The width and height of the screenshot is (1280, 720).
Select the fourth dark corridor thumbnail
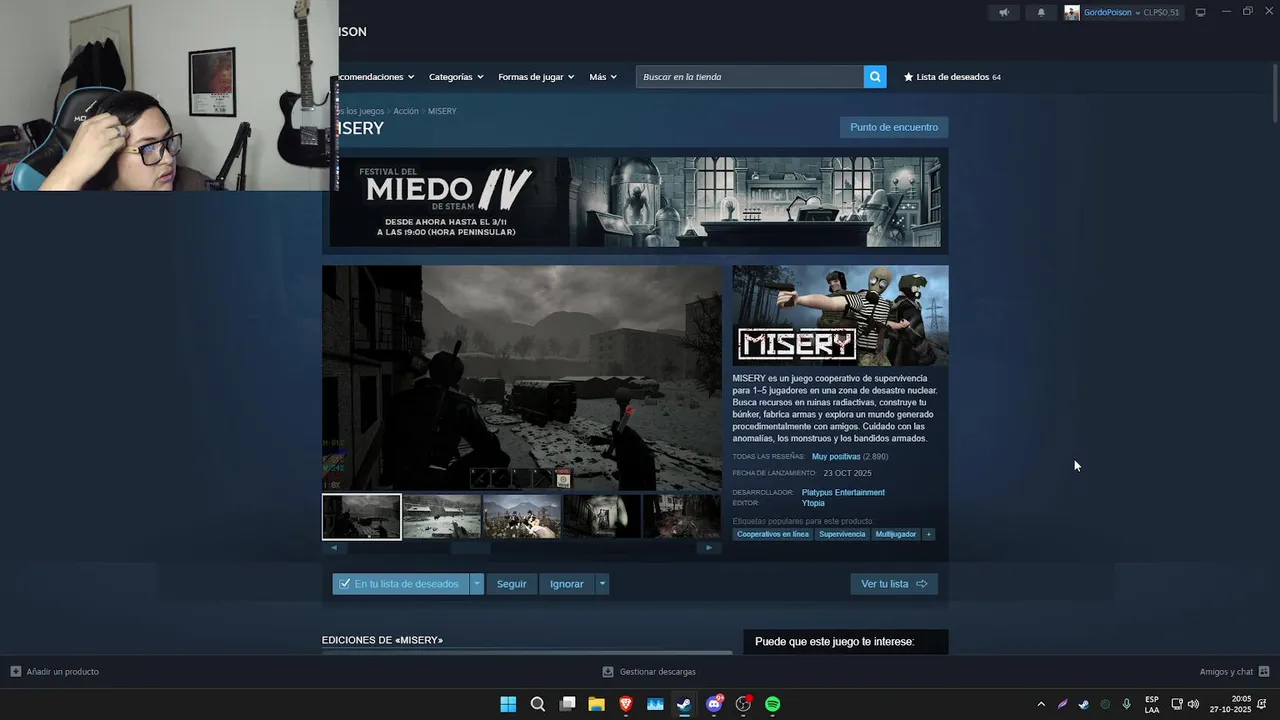coord(602,517)
